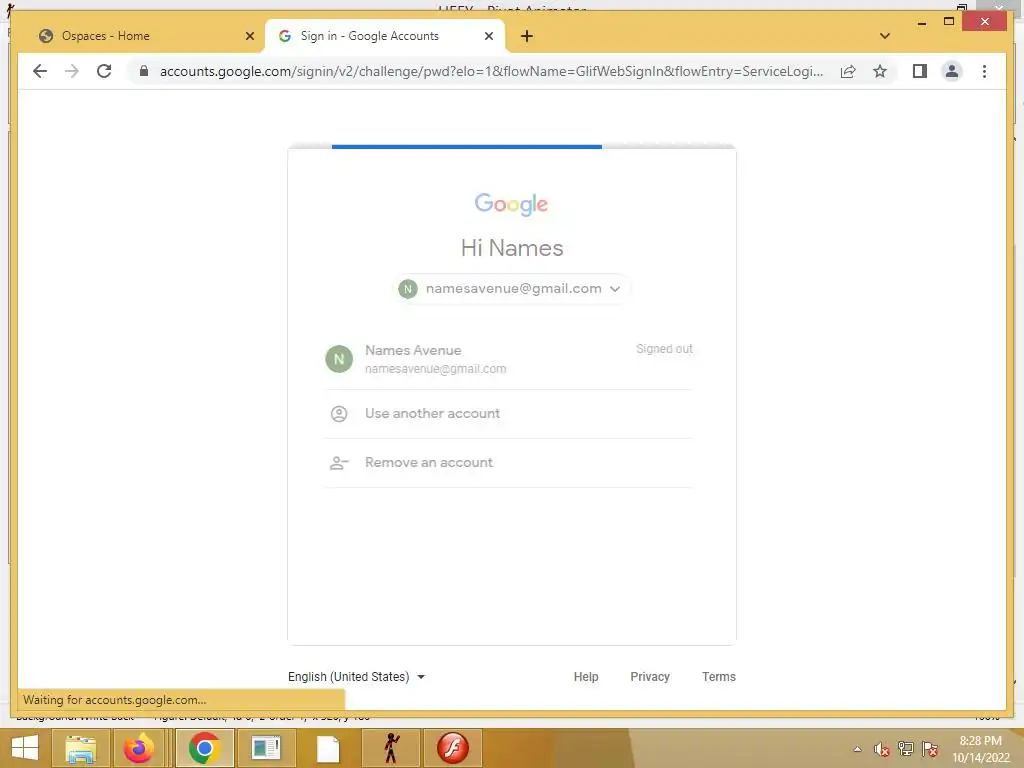
Task: Click the padlock site info icon
Action: click(x=144, y=71)
